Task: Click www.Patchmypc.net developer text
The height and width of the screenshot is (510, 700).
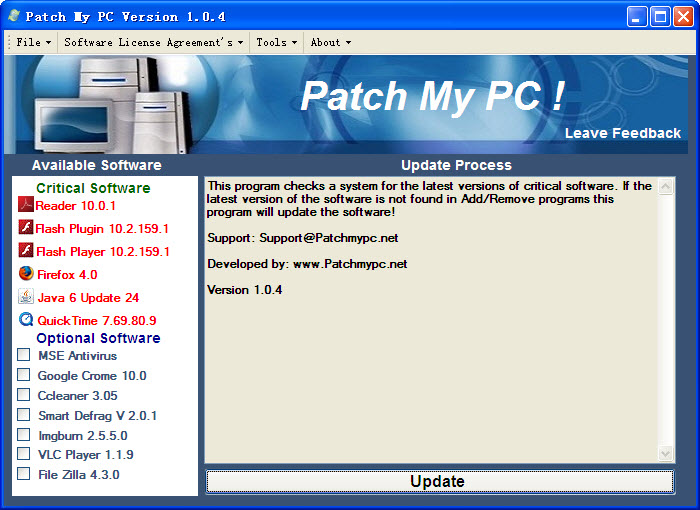Action: coord(350,264)
